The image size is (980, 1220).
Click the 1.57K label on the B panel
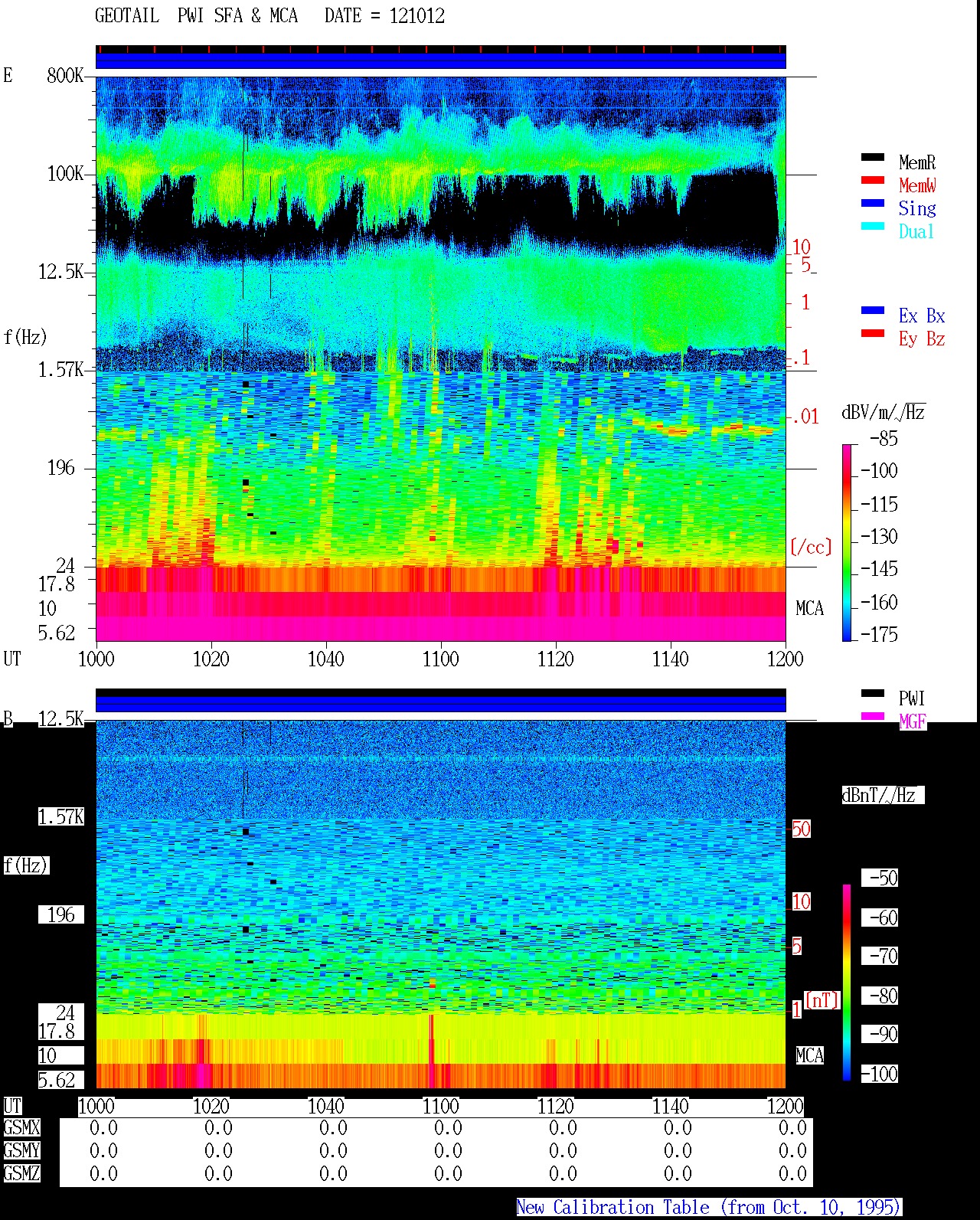click(61, 817)
